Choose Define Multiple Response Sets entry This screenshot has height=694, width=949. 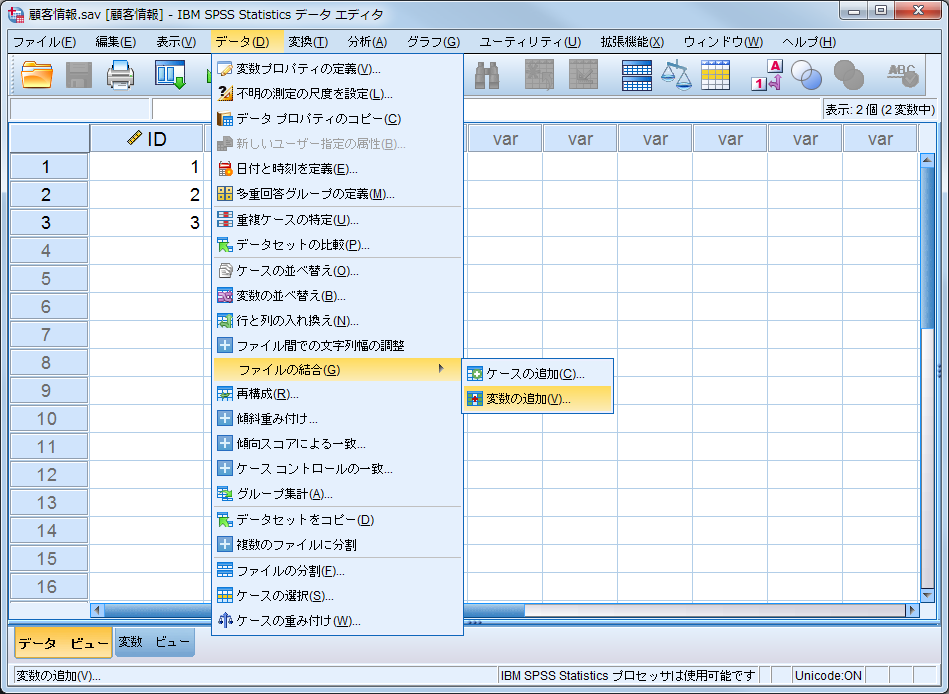(337, 194)
